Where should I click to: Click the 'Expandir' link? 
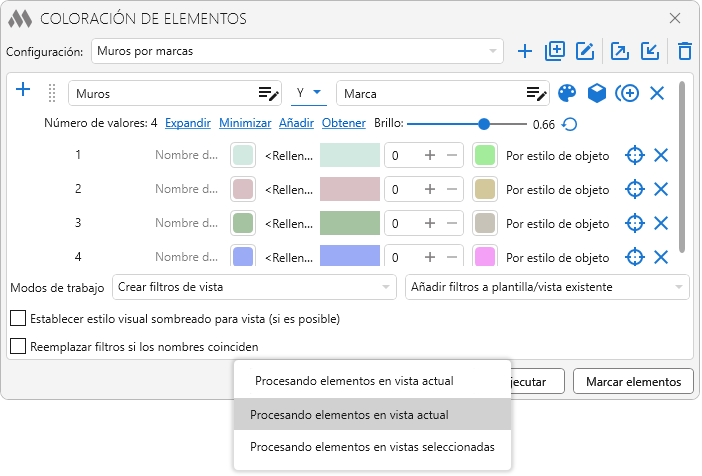pos(187,123)
